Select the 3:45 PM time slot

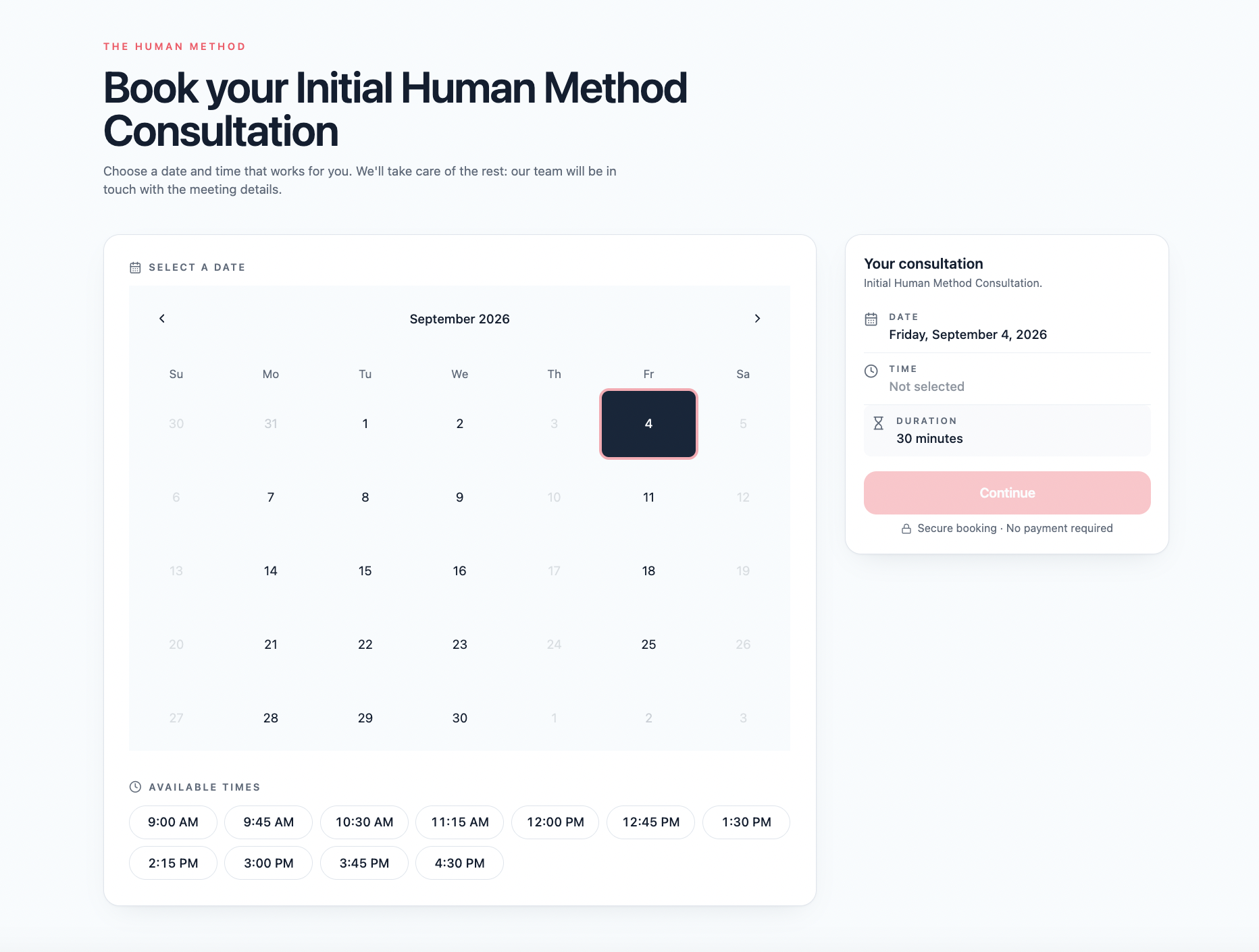[365, 863]
